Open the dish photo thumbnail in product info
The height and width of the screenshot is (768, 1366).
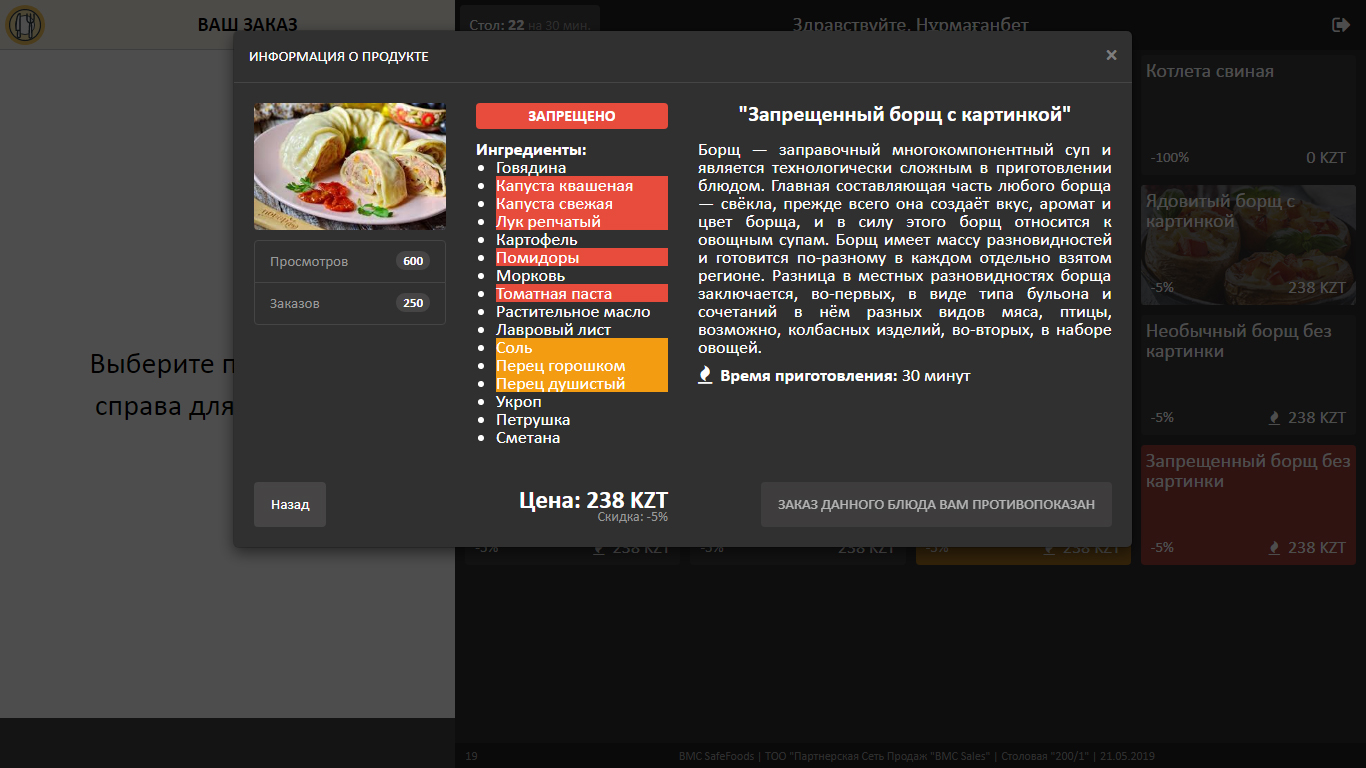(x=349, y=166)
